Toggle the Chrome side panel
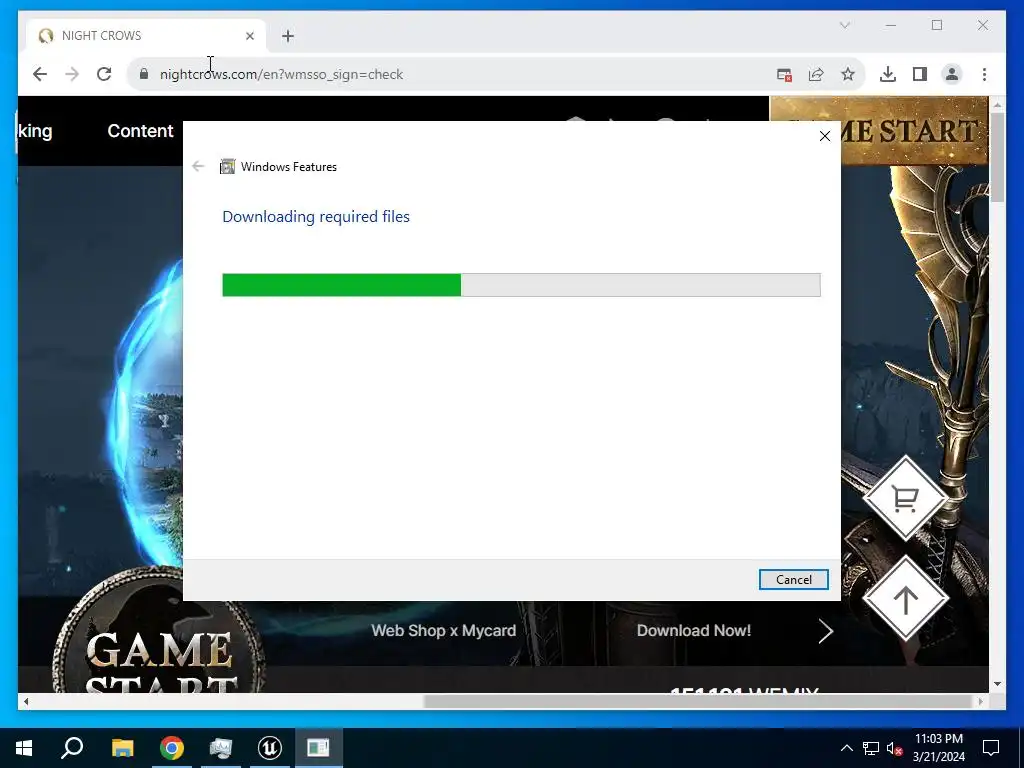Viewport: 1024px width, 768px height. (x=920, y=74)
